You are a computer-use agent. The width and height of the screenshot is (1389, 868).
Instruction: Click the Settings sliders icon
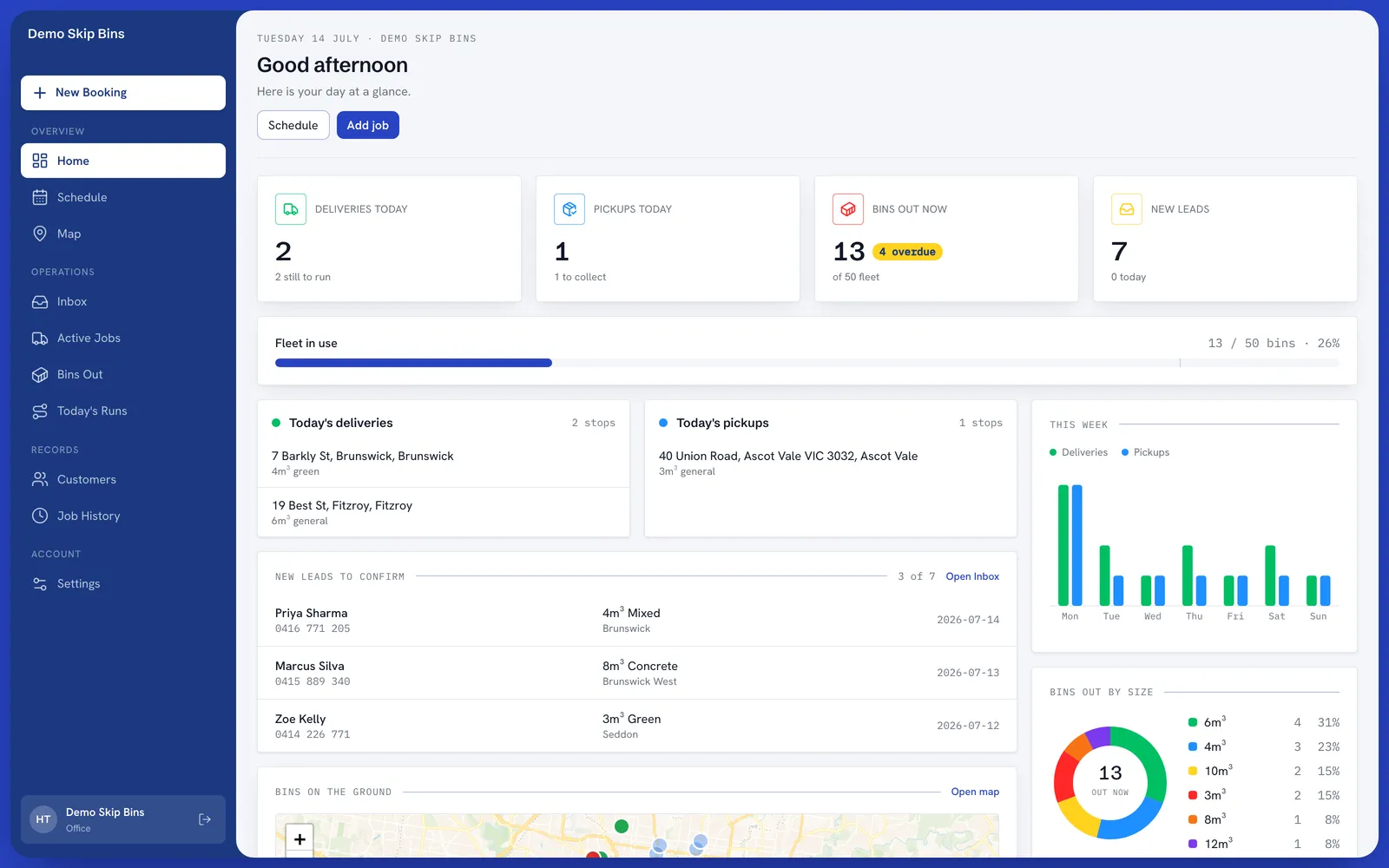coord(40,583)
